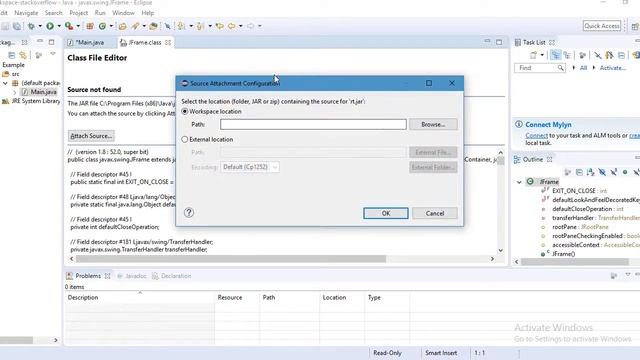Click the Debug bug icon in toolbar

pyautogui.click(x=31, y=26)
